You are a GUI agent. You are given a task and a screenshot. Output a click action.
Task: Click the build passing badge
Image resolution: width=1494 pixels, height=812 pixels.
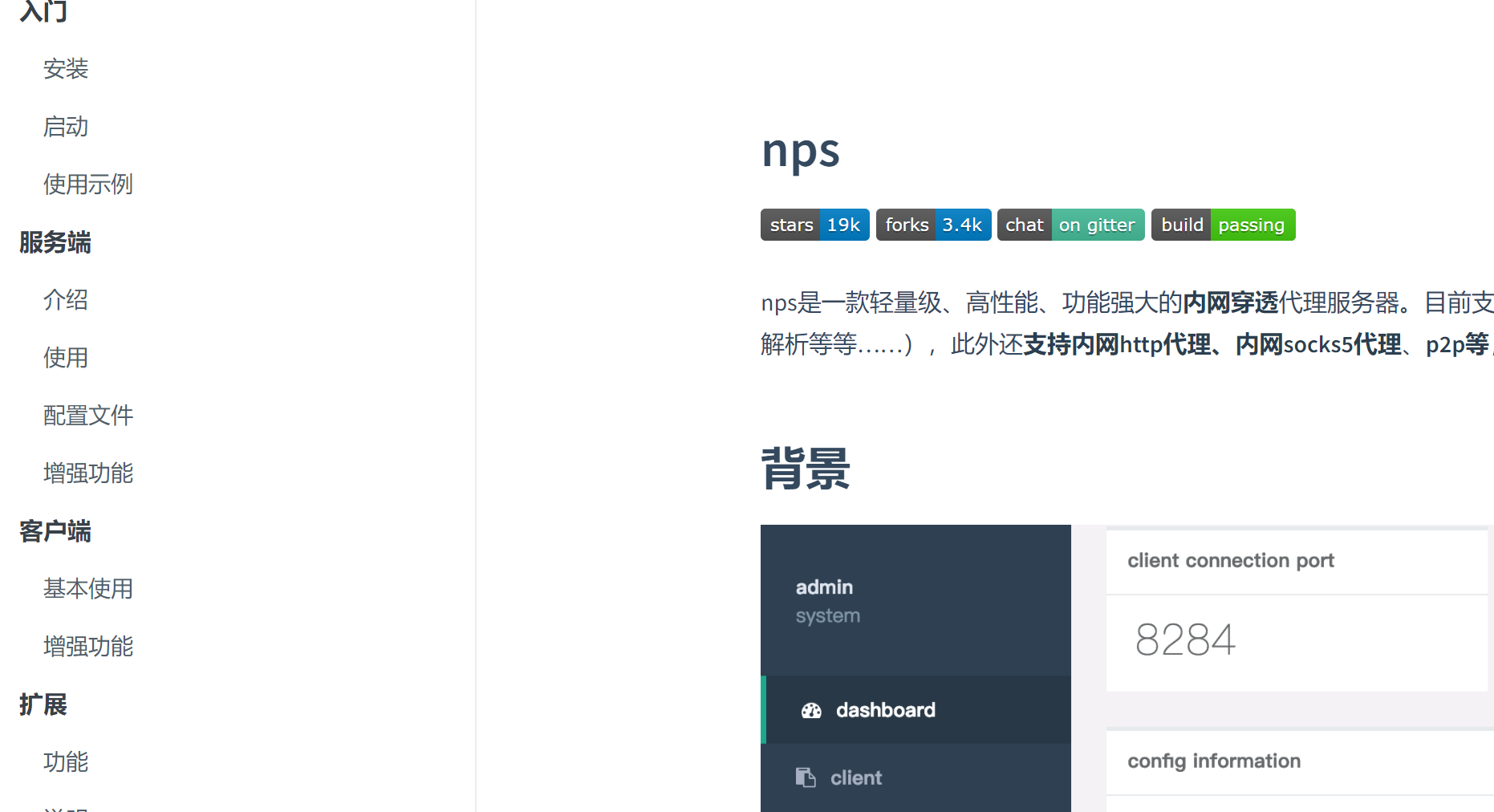[x=1223, y=225]
